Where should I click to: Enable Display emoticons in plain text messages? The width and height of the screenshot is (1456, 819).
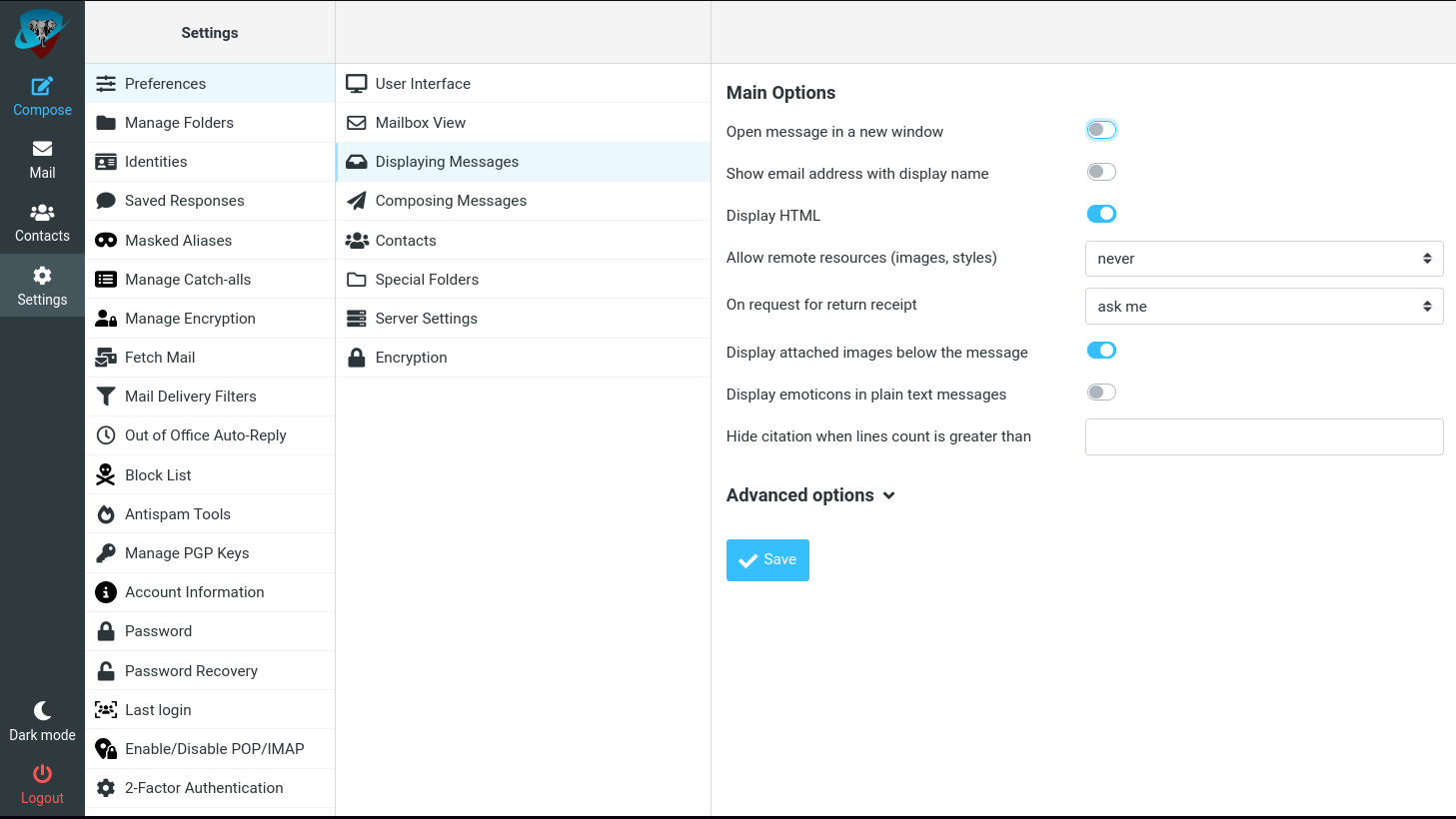tap(1101, 393)
